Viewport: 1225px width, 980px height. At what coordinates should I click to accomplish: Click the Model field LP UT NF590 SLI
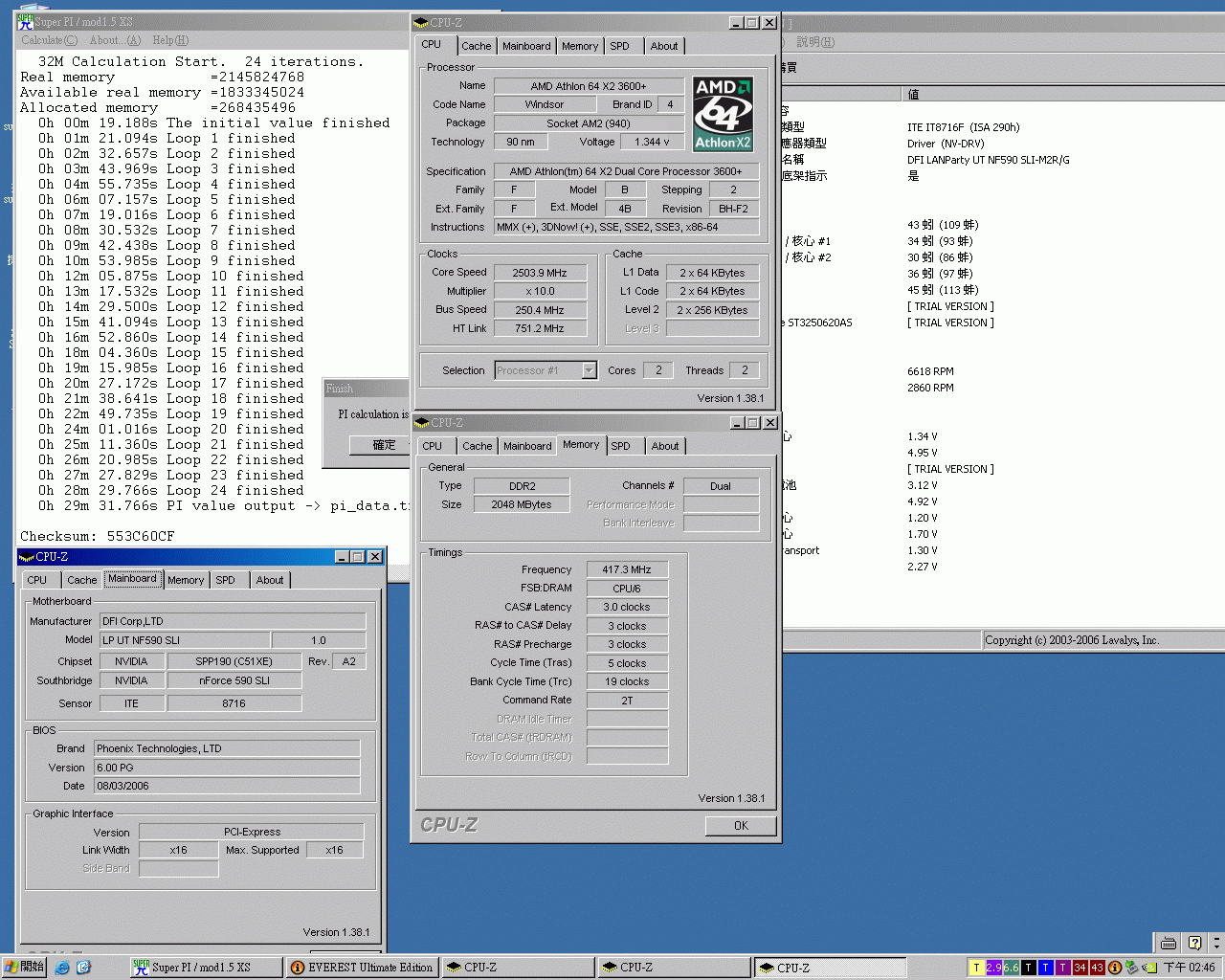tap(185, 640)
